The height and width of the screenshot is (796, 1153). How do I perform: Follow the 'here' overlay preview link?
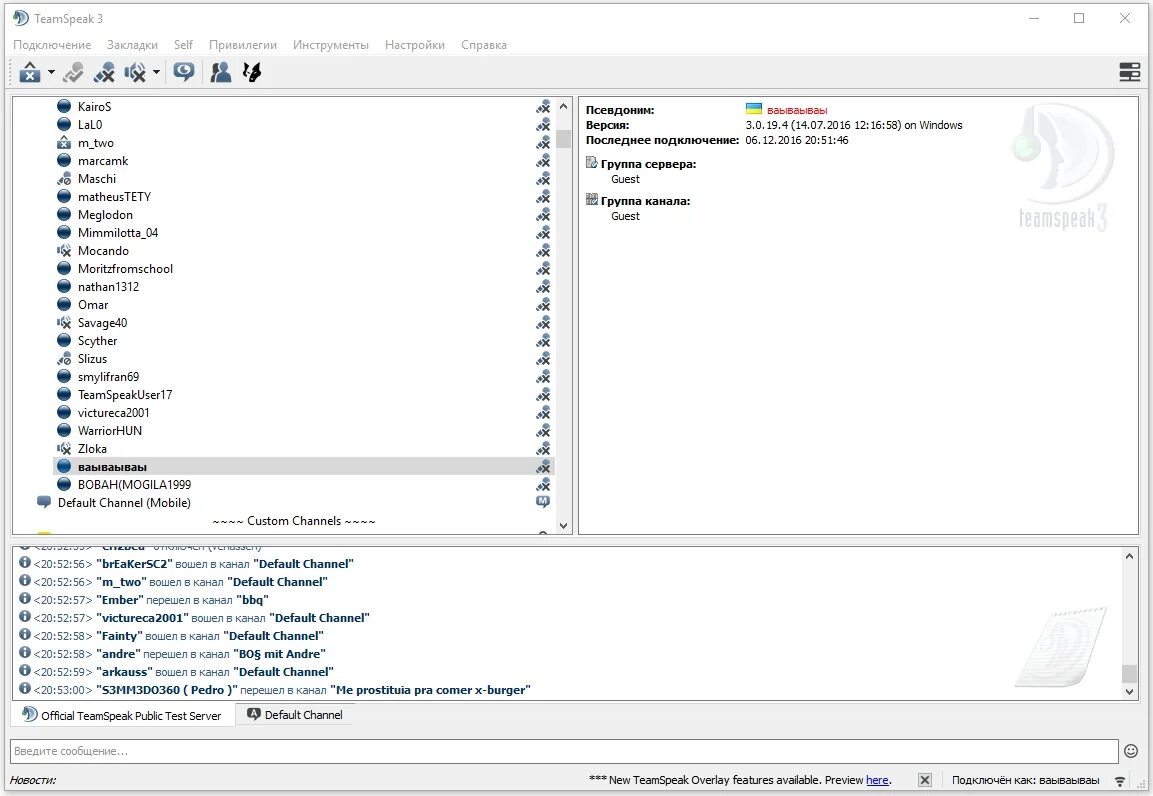click(877, 780)
